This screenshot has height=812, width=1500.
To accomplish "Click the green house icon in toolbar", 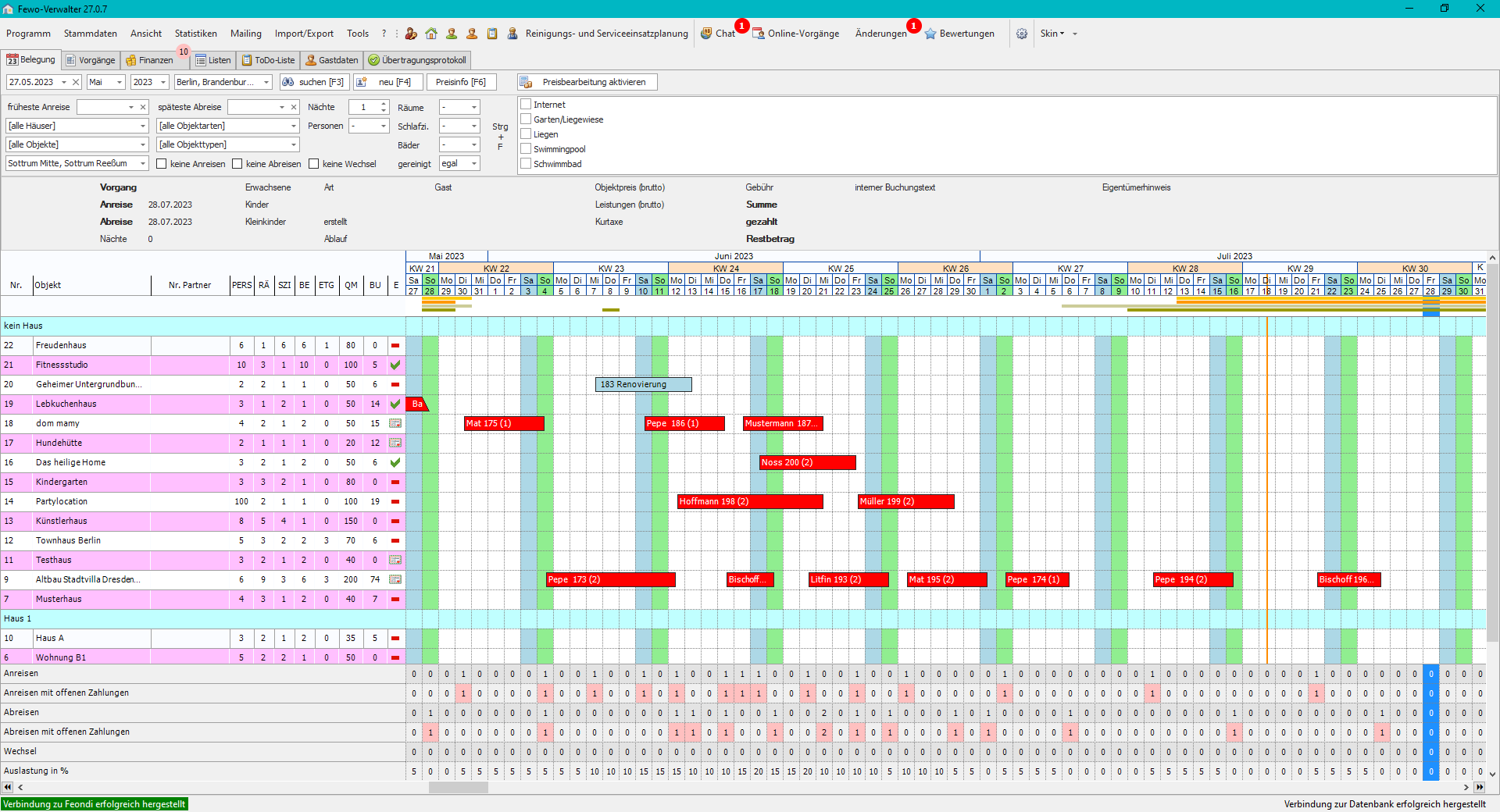I will tap(431, 34).
